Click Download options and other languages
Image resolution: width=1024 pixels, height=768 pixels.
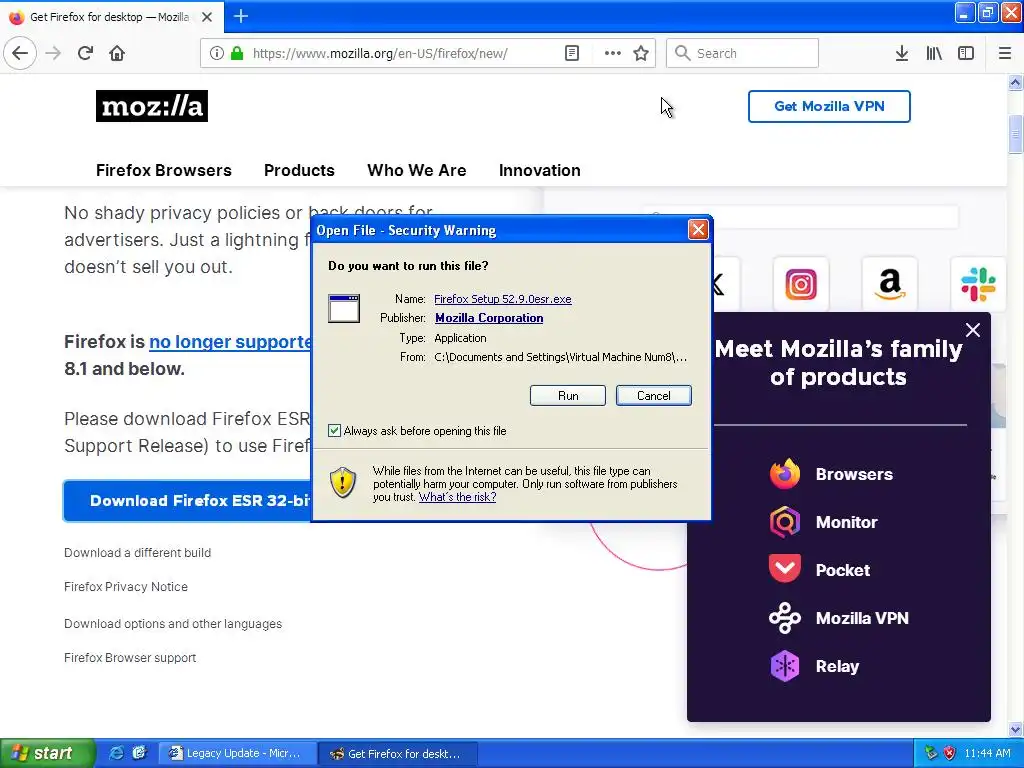[173, 624]
